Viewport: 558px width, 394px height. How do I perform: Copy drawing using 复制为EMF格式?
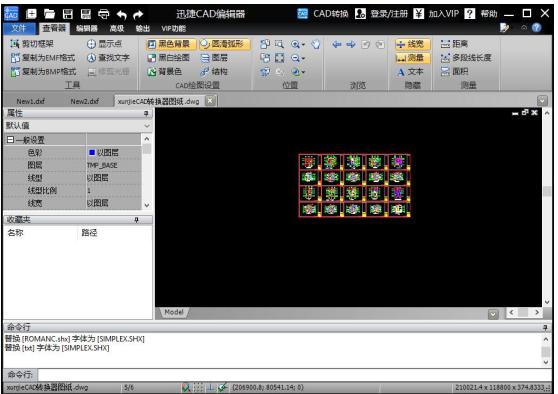(x=43, y=58)
